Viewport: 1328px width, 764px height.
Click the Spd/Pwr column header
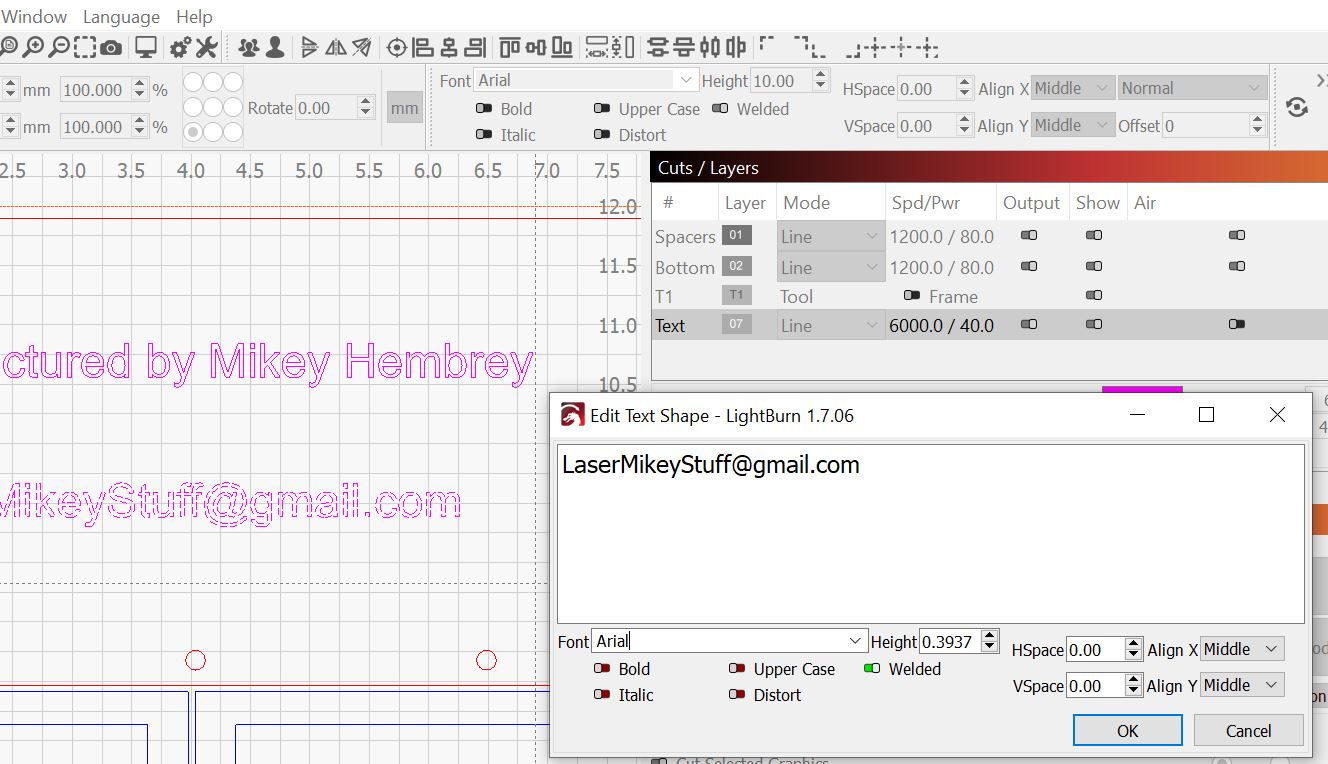tap(926, 203)
